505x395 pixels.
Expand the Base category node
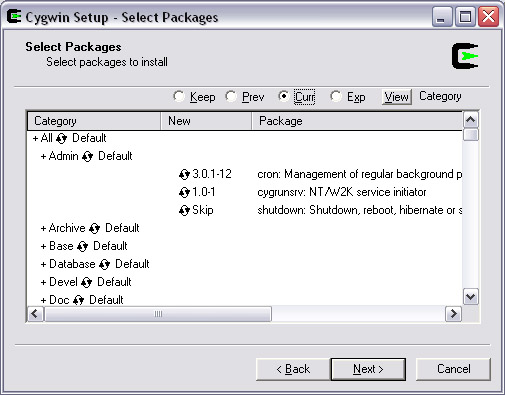(43, 246)
